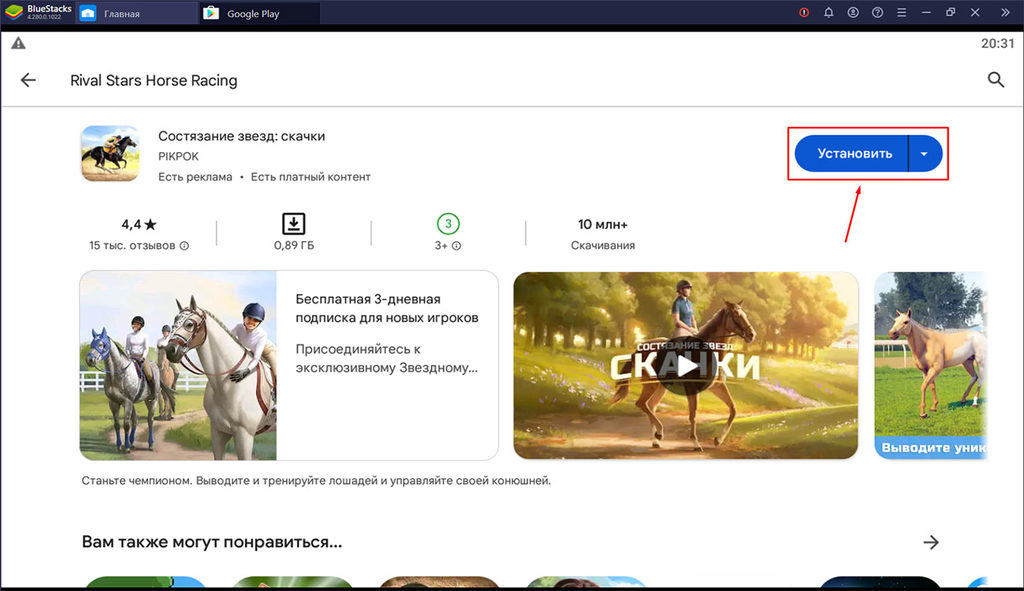Open the BlueStacks hamburger menu

(x=901, y=12)
